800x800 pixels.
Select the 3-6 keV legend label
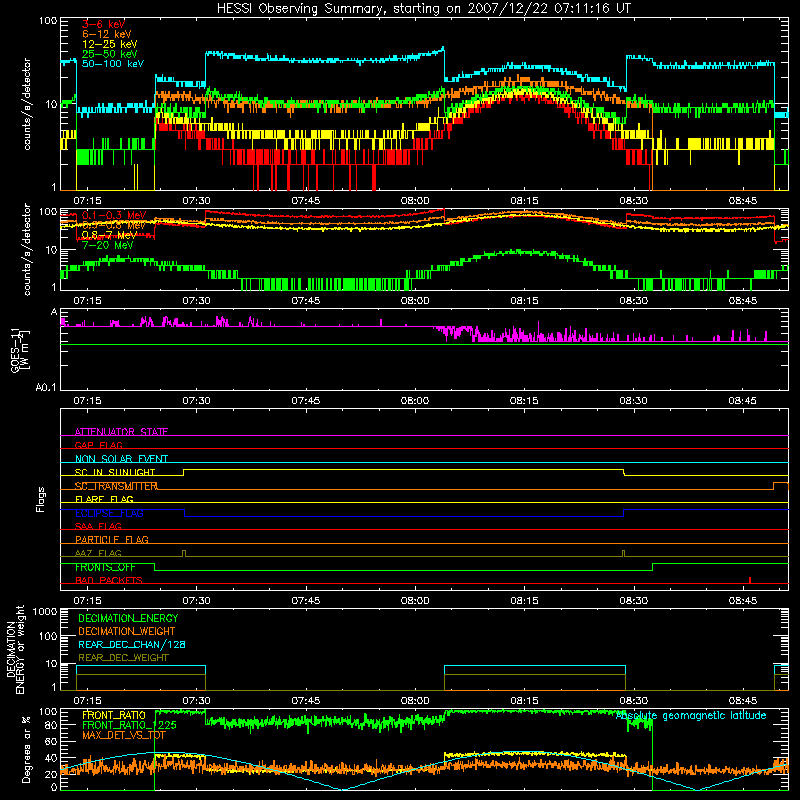(103, 24)
